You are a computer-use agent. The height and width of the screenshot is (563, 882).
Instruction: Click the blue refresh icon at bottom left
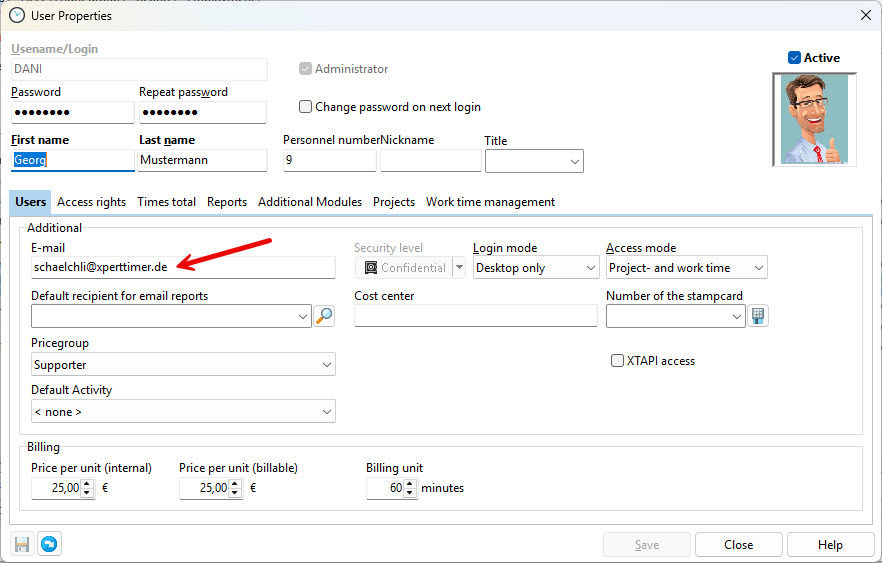pos(49,545)
